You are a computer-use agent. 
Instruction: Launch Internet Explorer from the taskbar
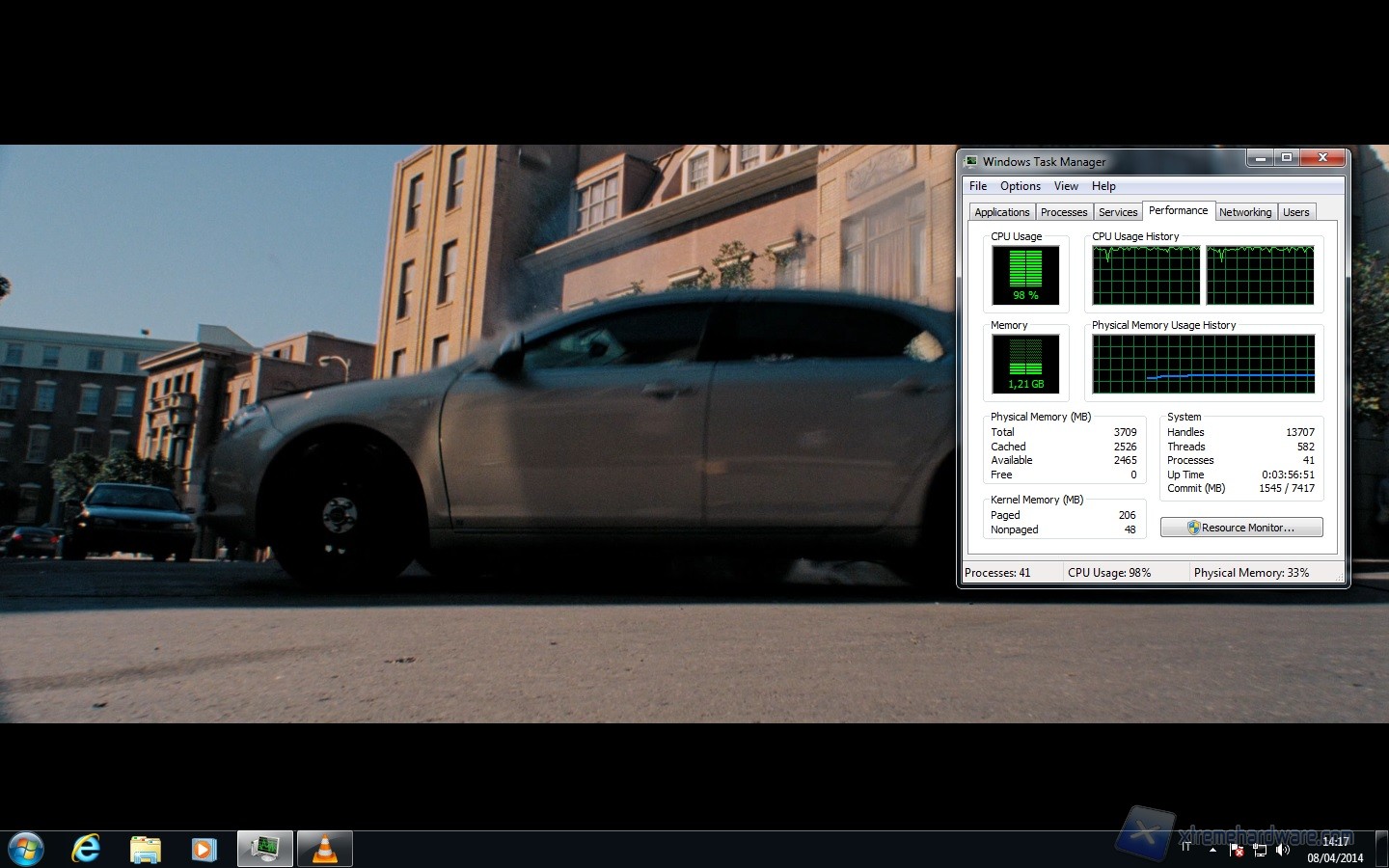pyautogui.click(x=86, y=849)
